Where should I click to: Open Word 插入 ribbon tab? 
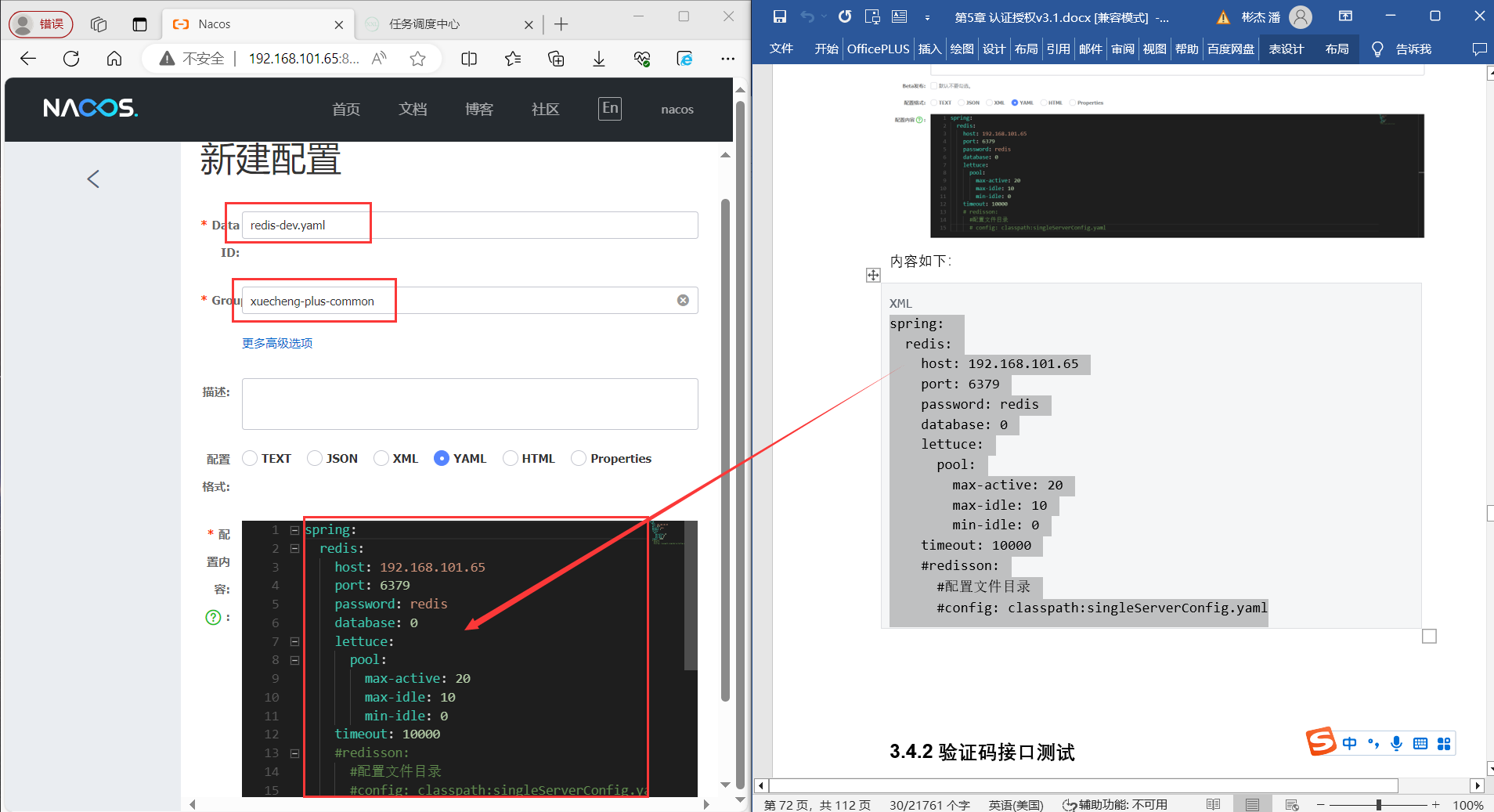tap(929, 49)
